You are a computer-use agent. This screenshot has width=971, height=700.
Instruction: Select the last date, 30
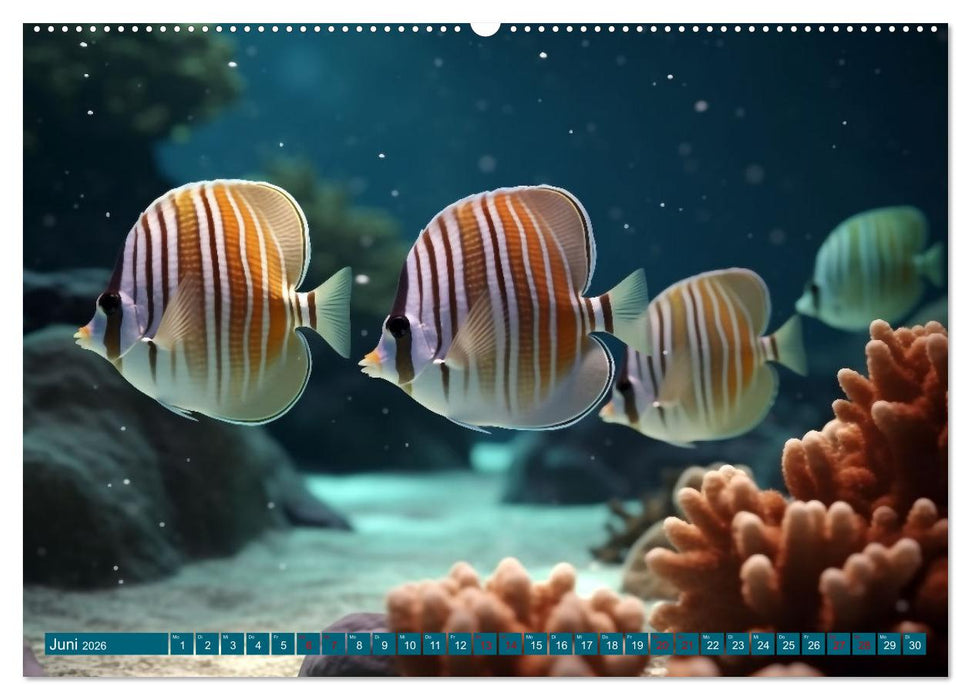pyautogui.click(x=914, y=644)
